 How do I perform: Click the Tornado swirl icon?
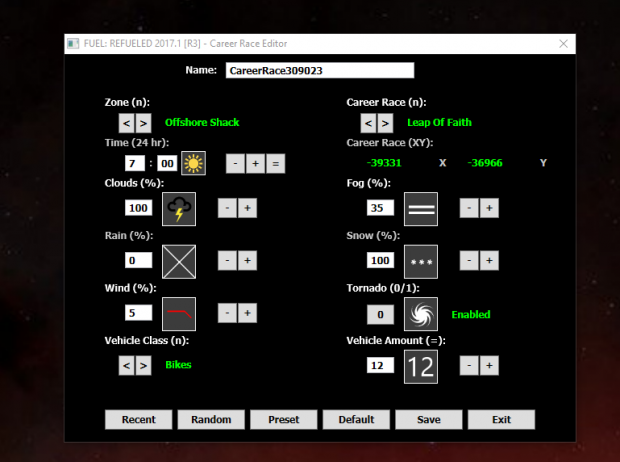pos(421,314)
